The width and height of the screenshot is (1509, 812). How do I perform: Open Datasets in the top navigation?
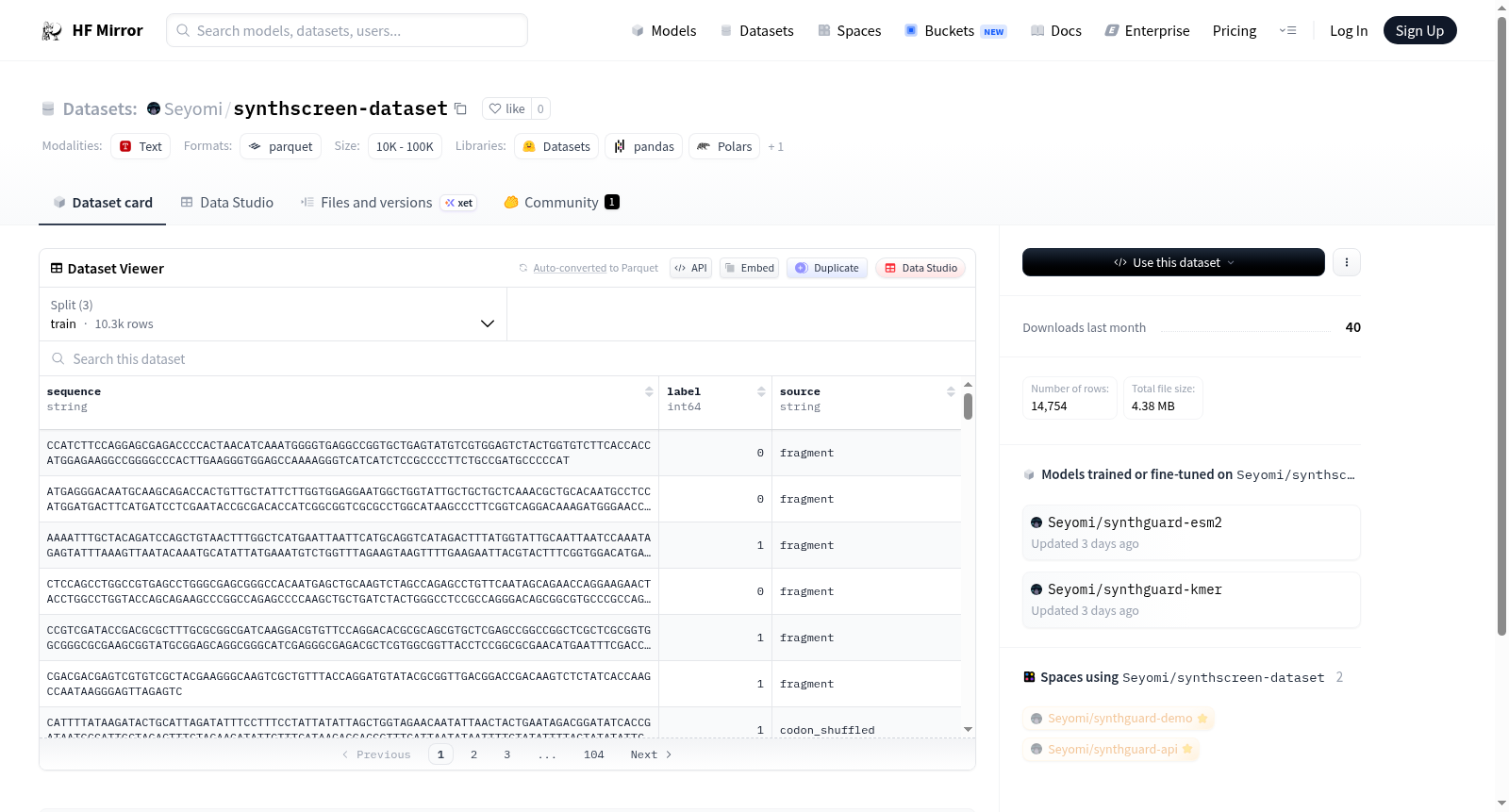click(x=757, y=30)
